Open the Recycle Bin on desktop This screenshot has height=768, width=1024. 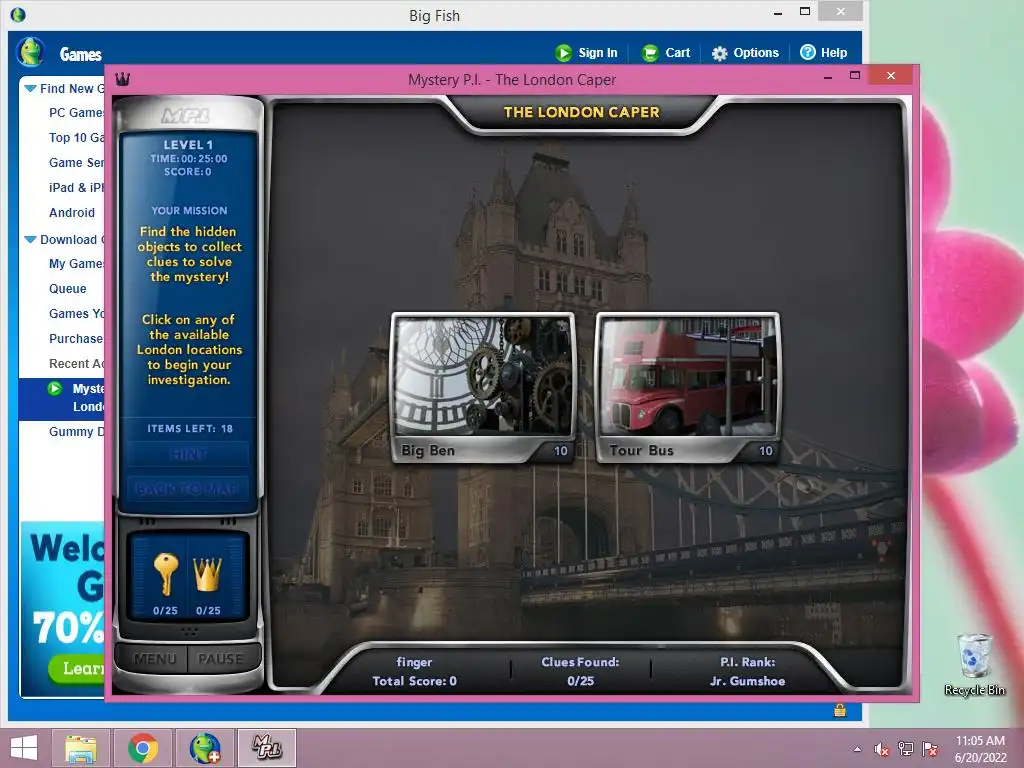pyautogui.click(x=975, y=664)
